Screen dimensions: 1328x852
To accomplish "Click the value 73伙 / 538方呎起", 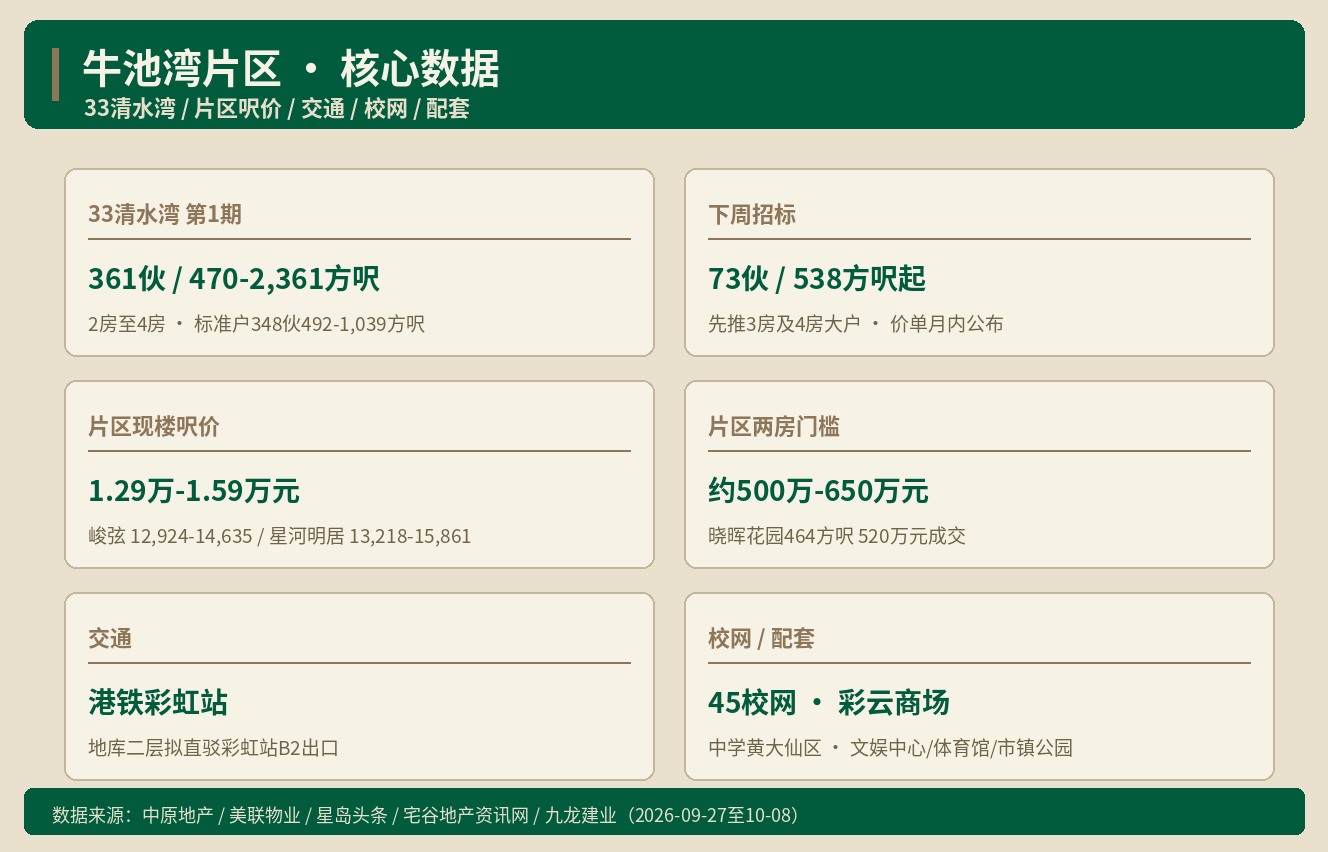I will click(817, 278).
